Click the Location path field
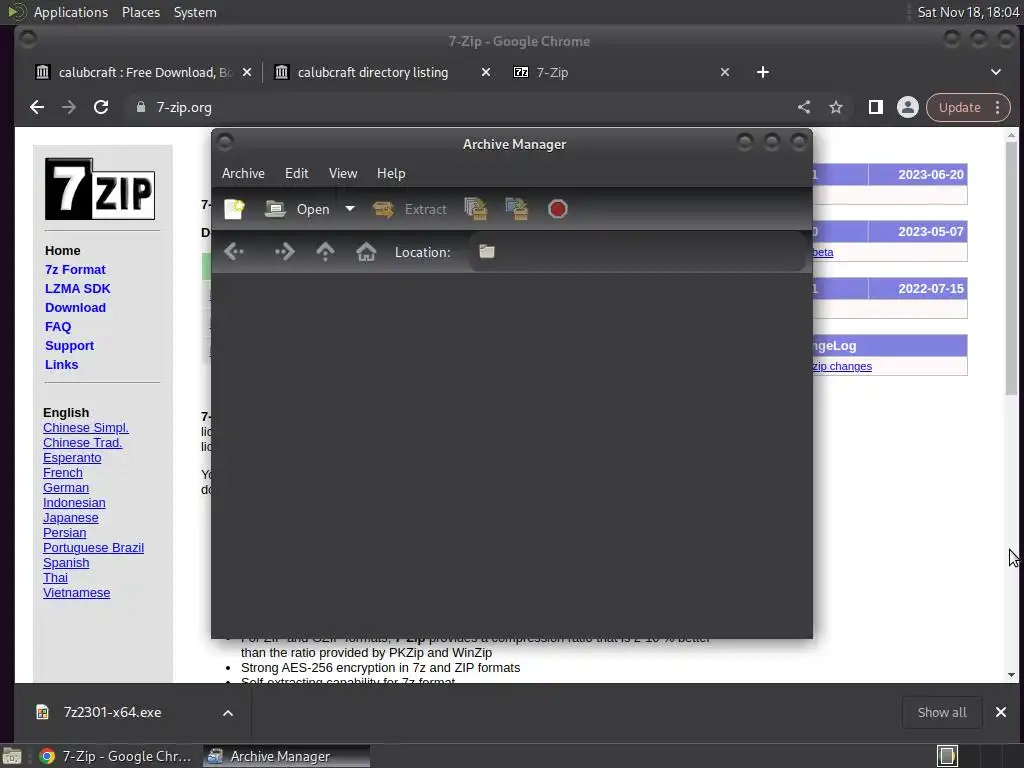1024x768 pixels. [x=637, y=251]
